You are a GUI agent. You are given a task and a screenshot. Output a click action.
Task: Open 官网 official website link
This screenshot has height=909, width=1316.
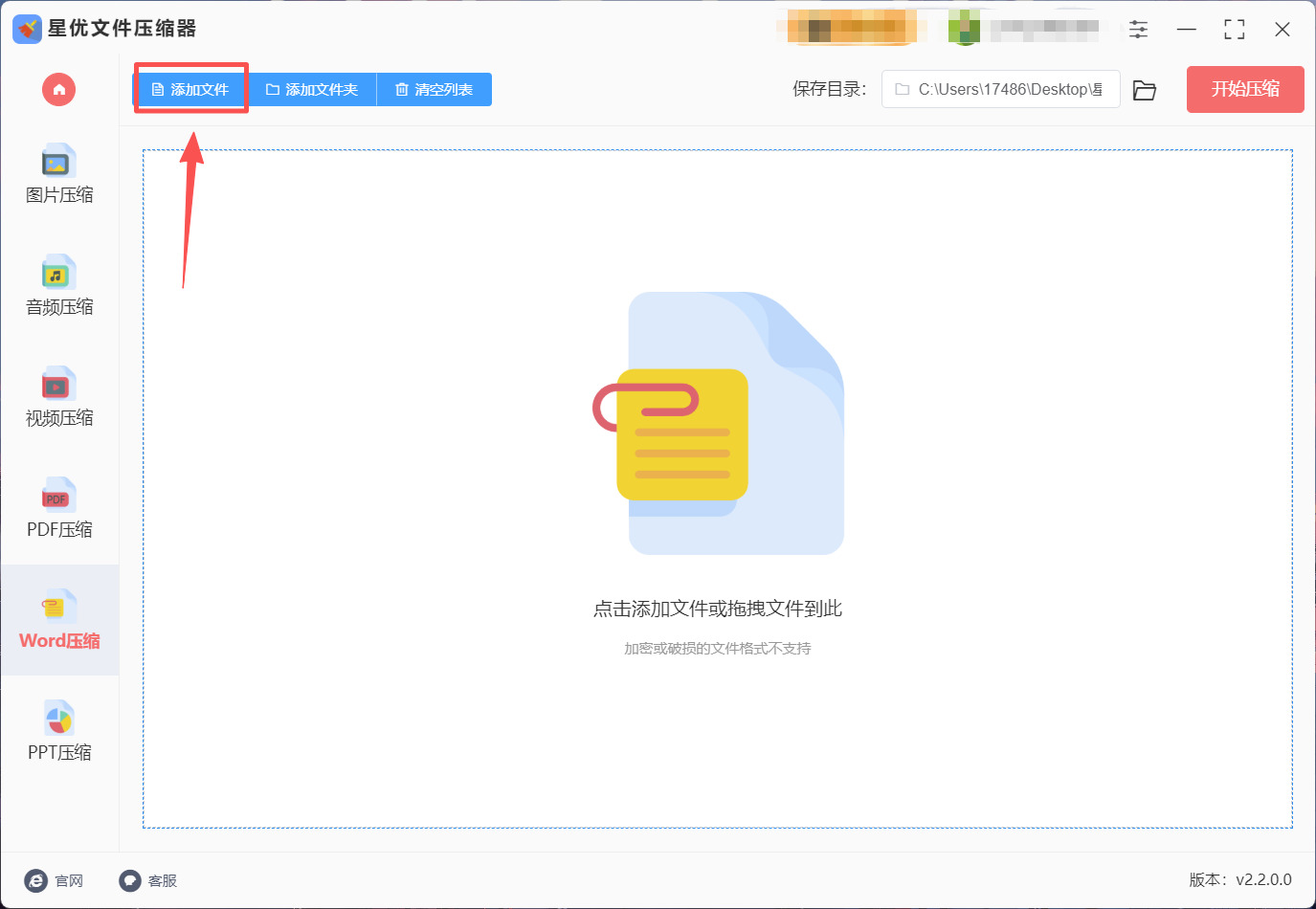pos(55,880)
